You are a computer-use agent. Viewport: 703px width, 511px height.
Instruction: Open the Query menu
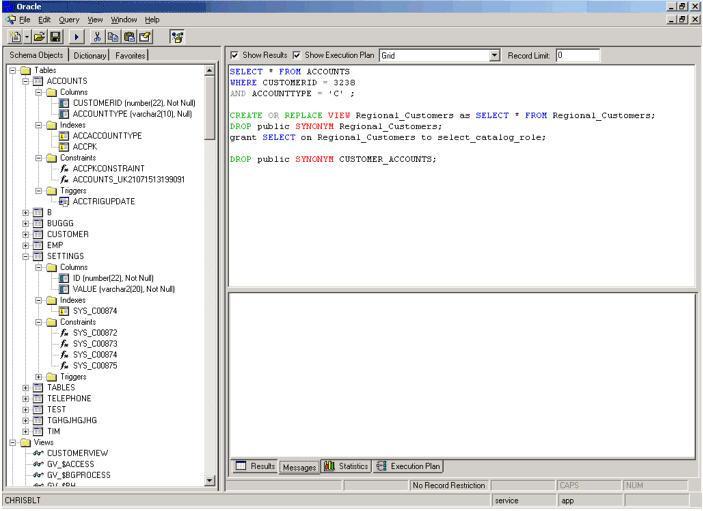[69, 20]
